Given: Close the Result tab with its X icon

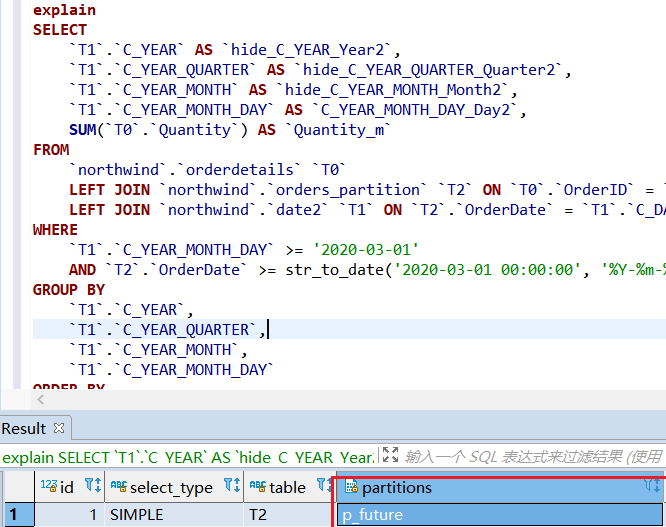Looking at the screenshot, I should (x=59, y=428).
